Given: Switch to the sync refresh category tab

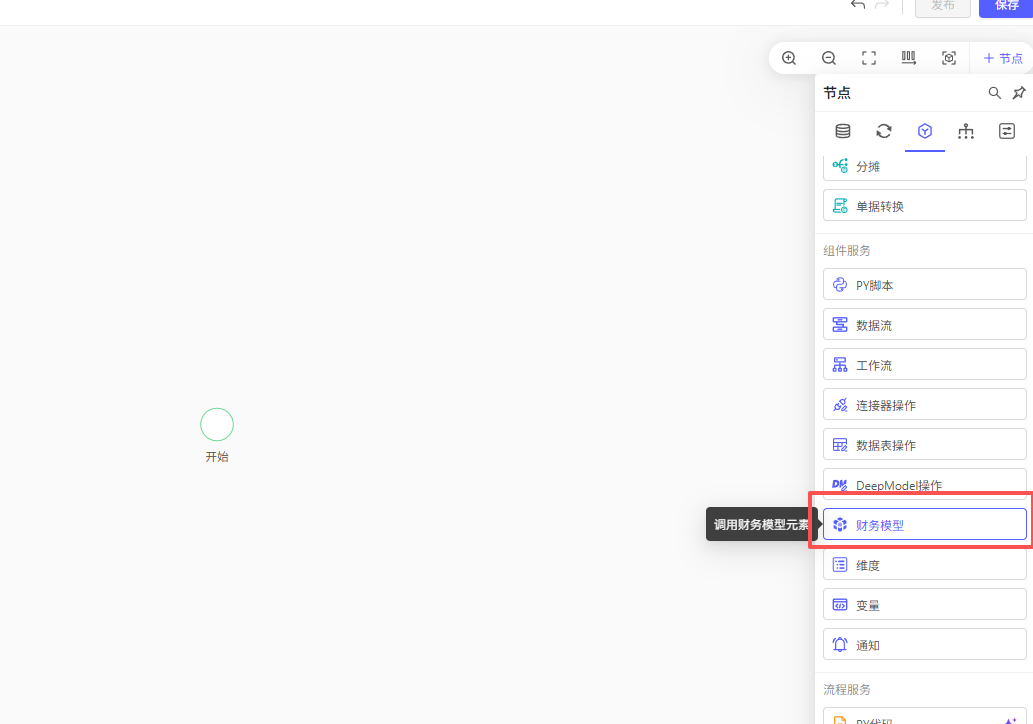Looking at the screenshot, I should click(884, 131).
